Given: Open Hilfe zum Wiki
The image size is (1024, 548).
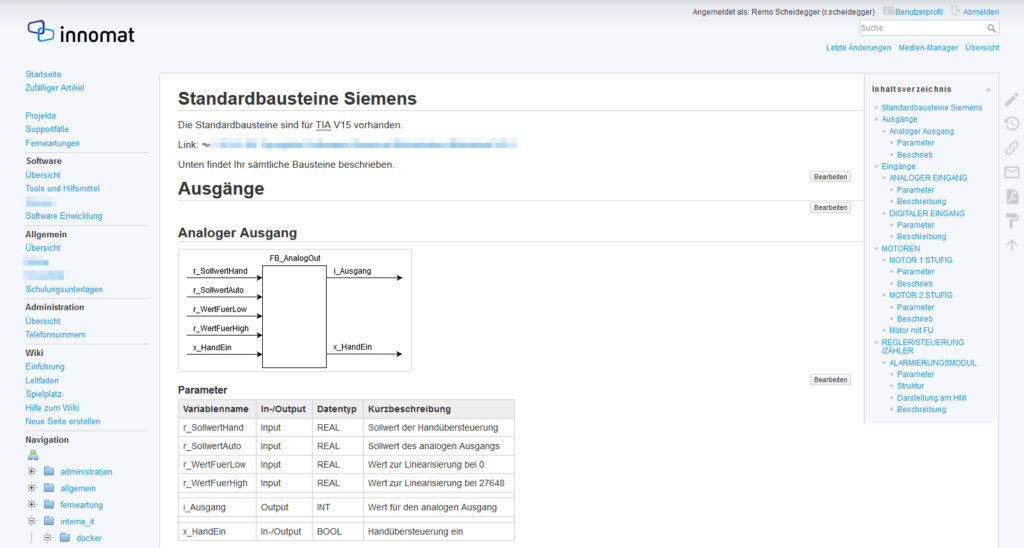Looking at the screenshot, I should point(52,408).
